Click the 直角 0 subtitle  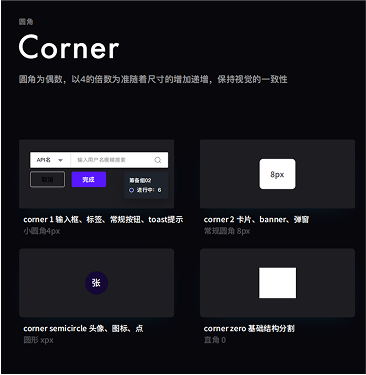click(x=215, y=340)
